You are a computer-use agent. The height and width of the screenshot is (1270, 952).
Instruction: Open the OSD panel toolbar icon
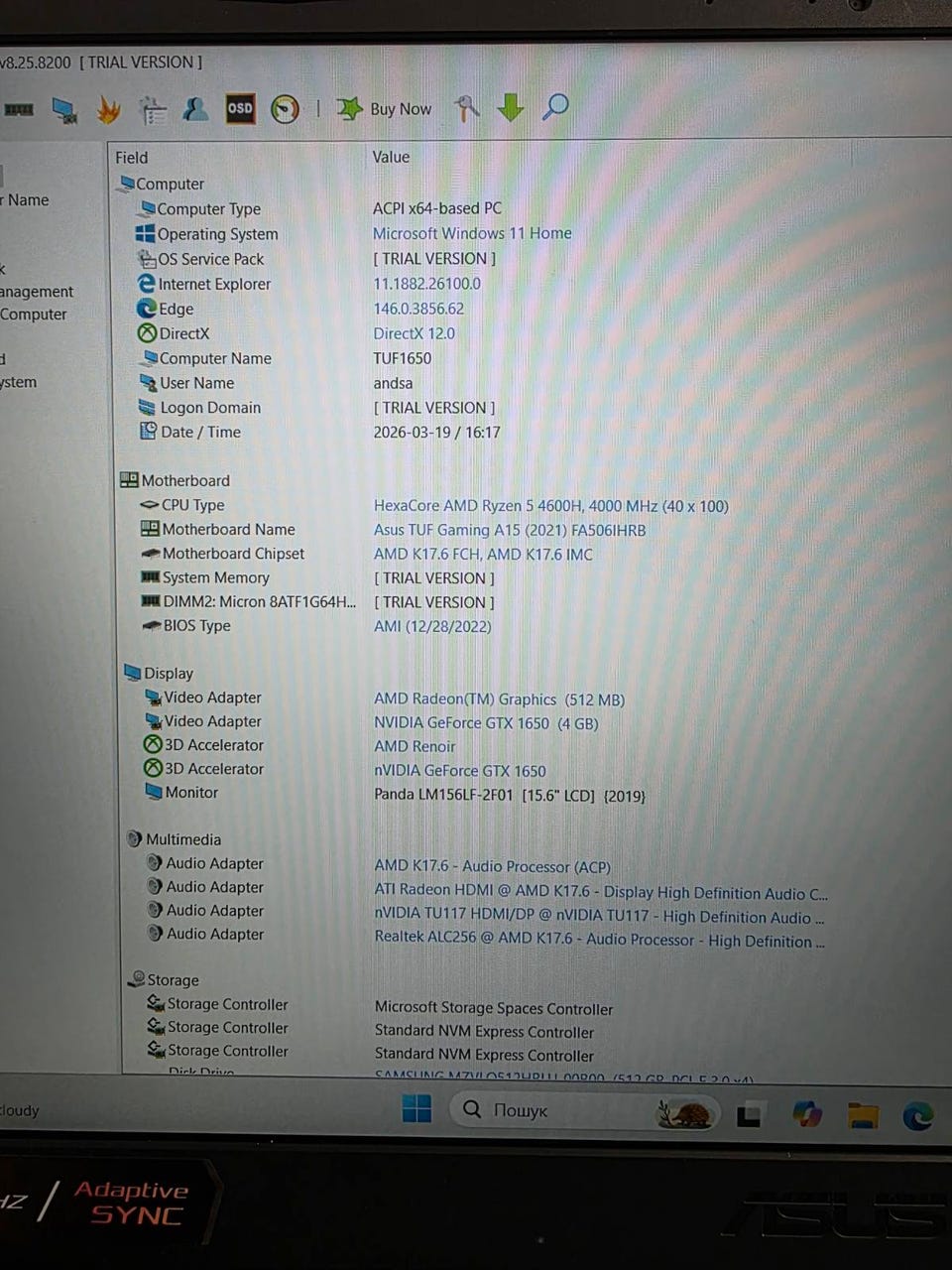point(240,108)
